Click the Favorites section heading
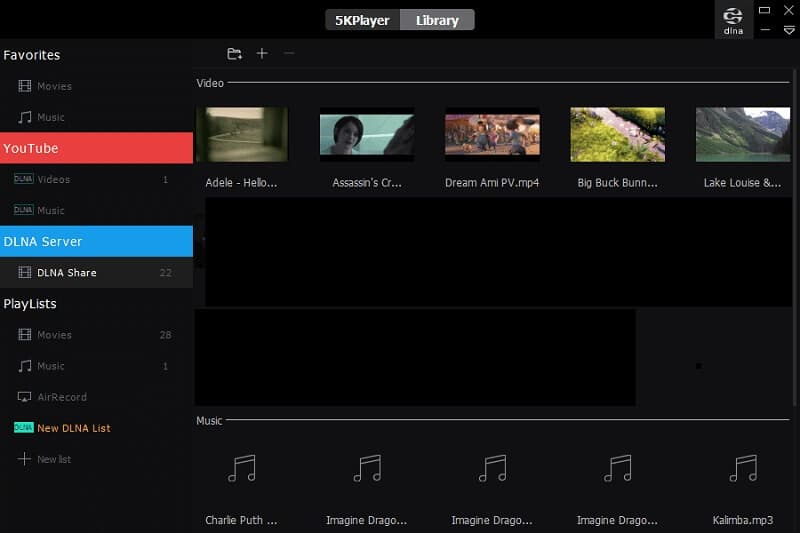 point(32,55)
